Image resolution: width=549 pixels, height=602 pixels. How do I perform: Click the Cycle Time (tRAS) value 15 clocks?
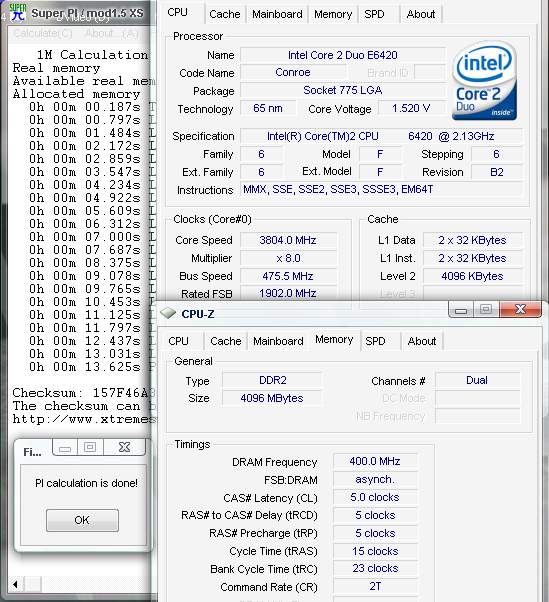(x=375, y=551)
